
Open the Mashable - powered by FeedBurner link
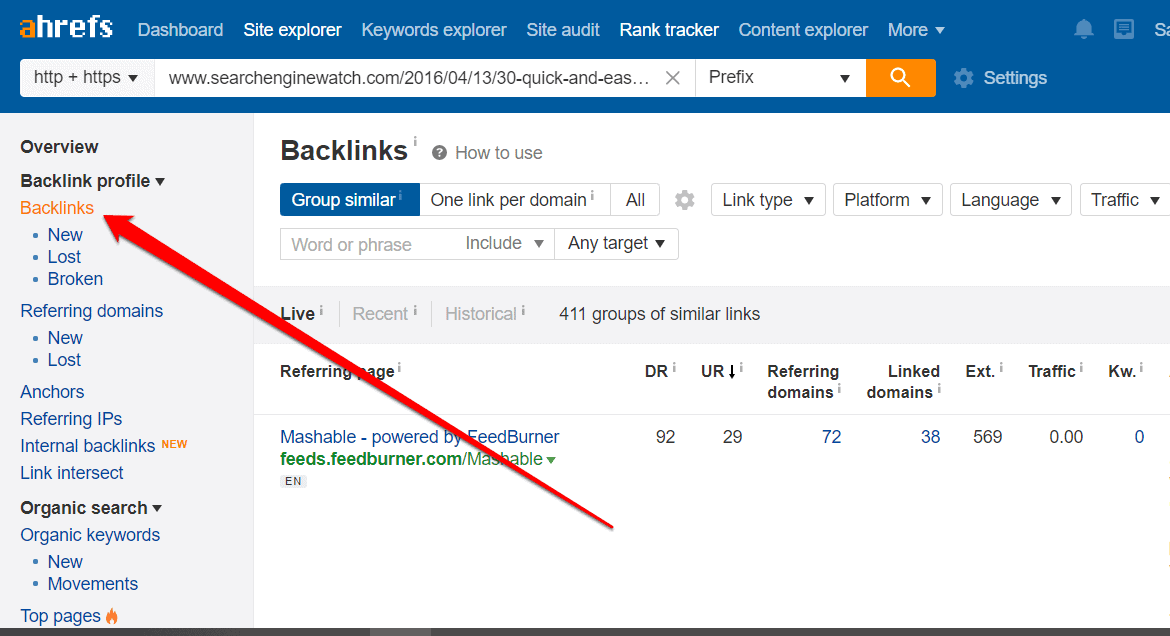(419, 437)
